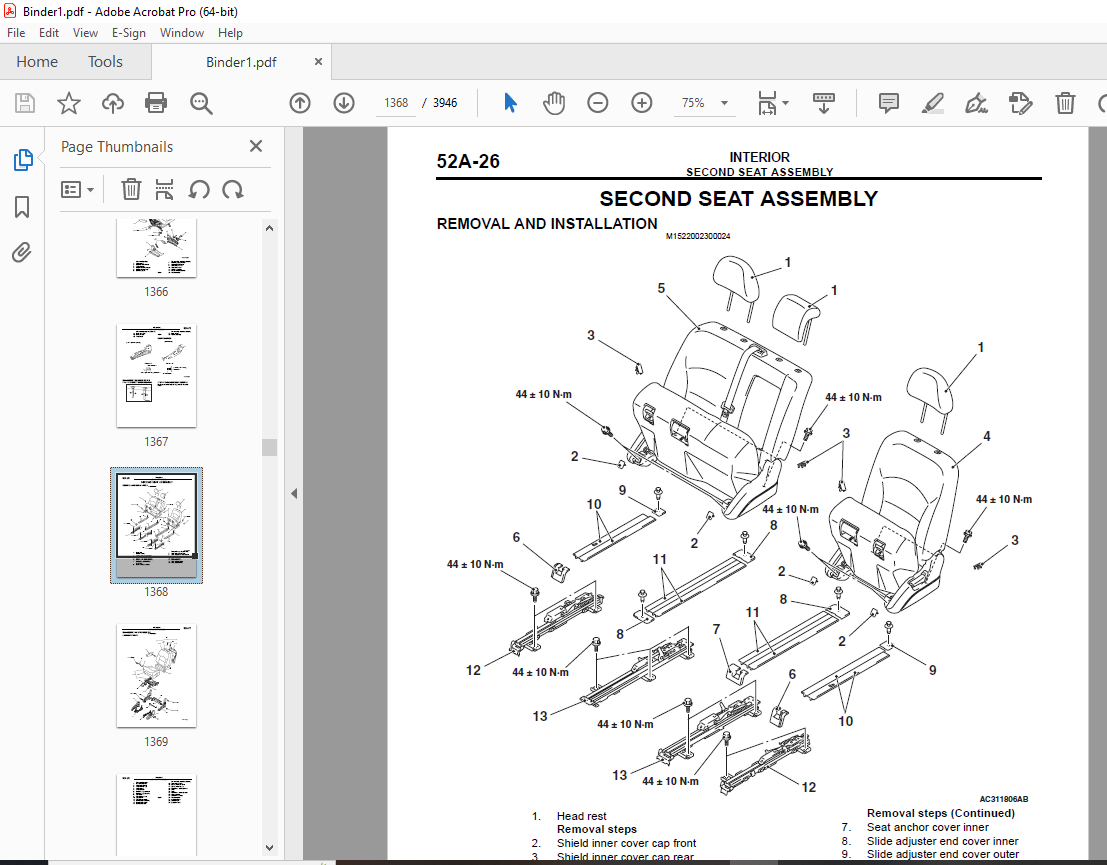
Task: Click the Print file icon
Action: pos(156,103)
